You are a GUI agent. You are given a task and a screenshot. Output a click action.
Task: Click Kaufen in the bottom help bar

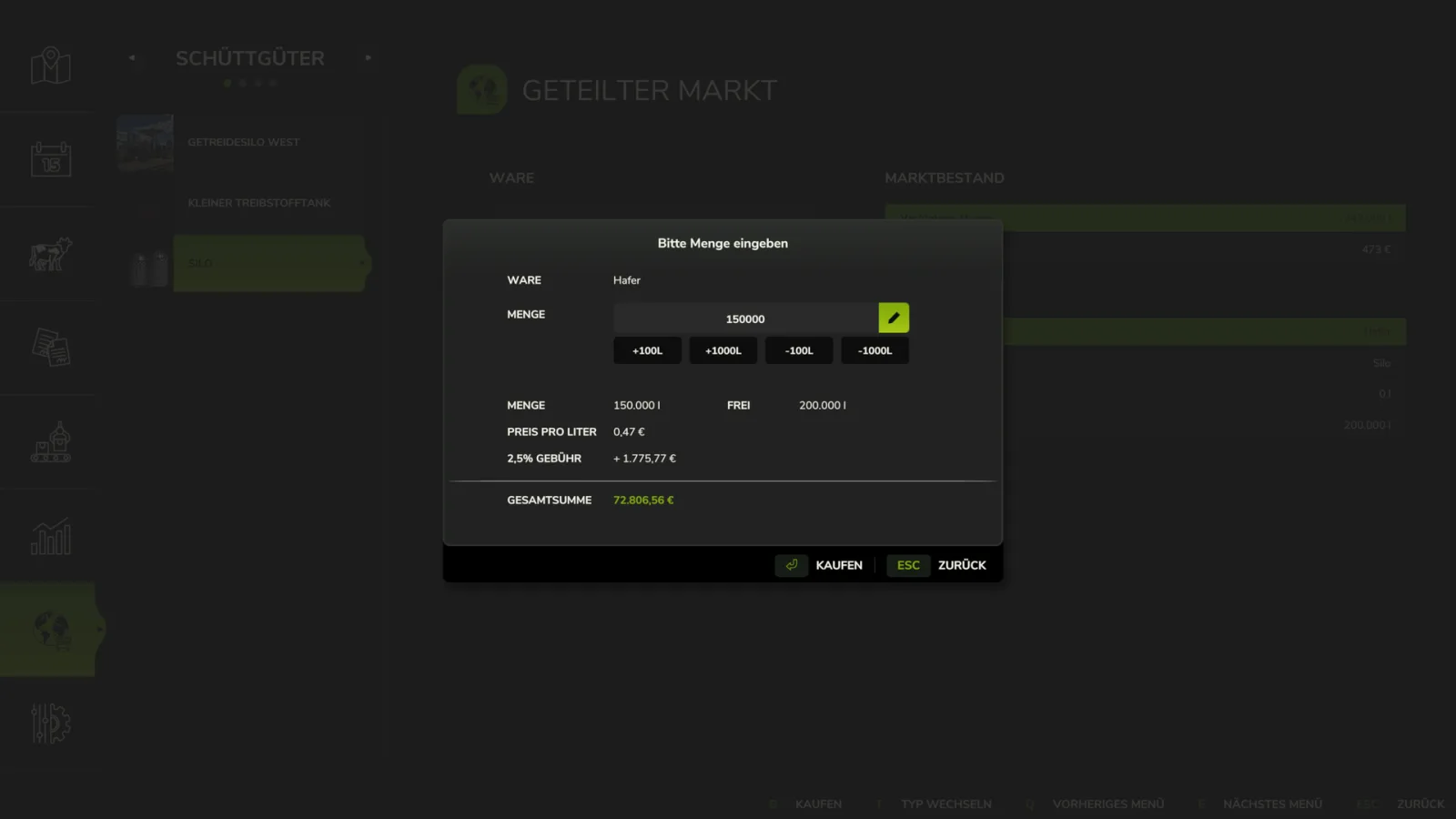(x=818, y=804)
